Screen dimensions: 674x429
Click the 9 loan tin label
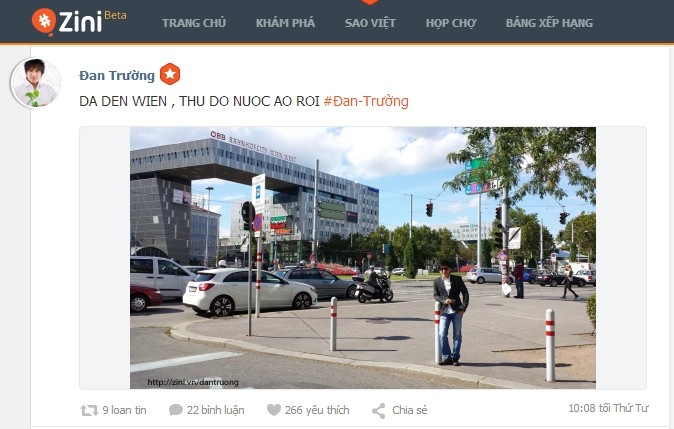pyautogui.click(x=124, y=410)
